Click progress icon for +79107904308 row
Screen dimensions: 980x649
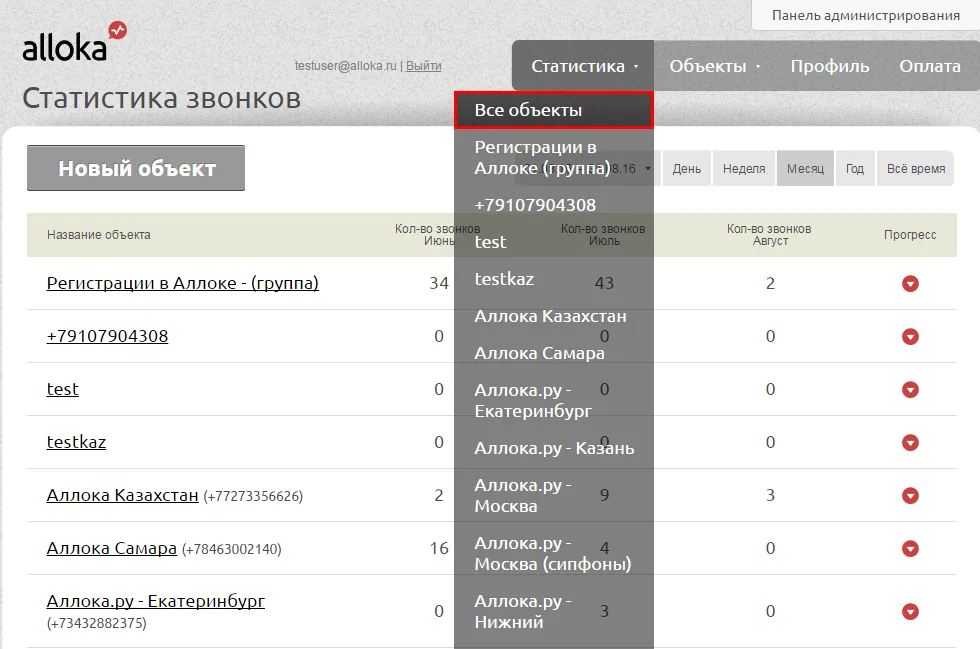coord(910,336)
